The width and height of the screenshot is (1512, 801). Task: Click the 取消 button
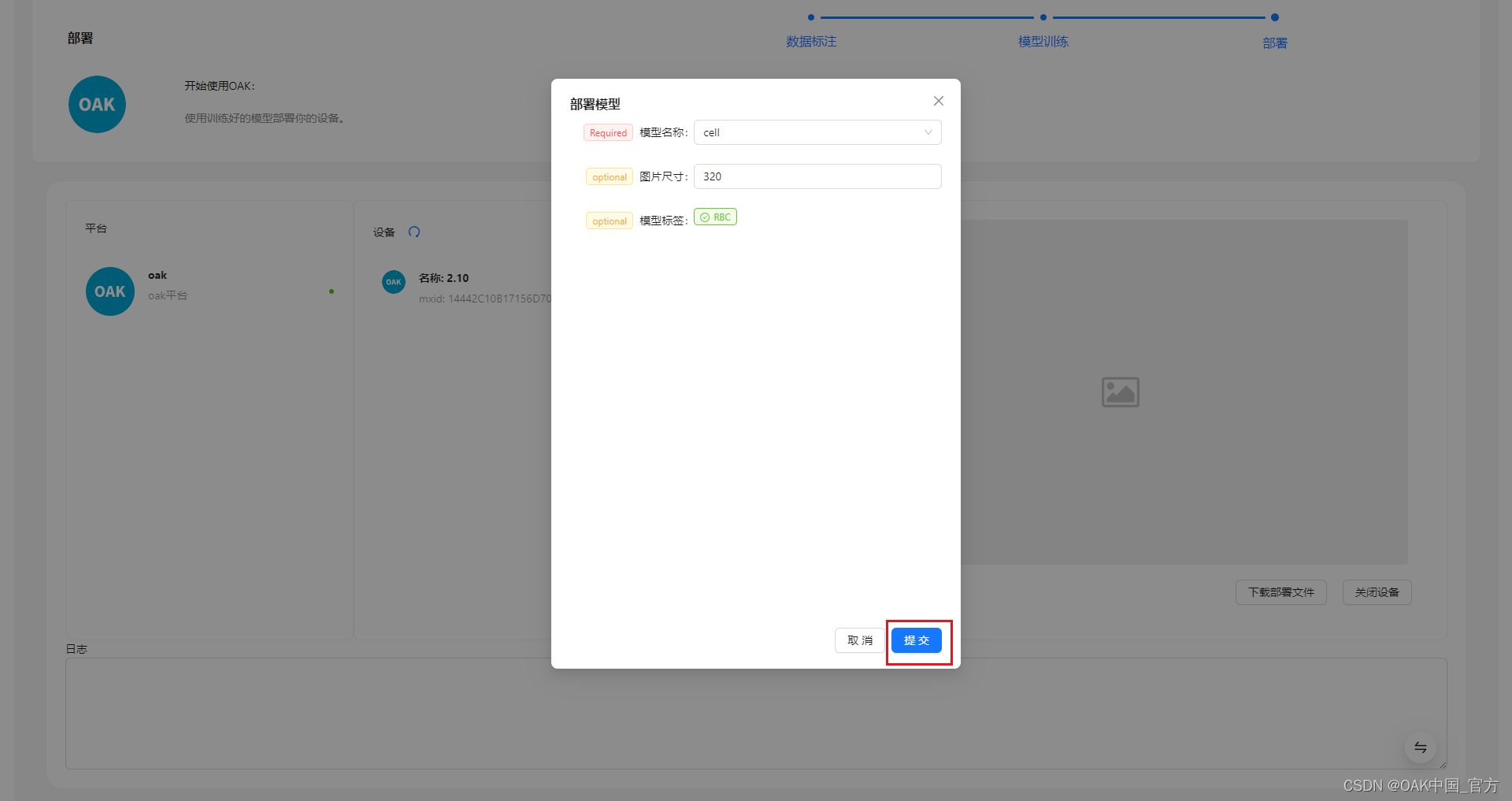(859, 640)
